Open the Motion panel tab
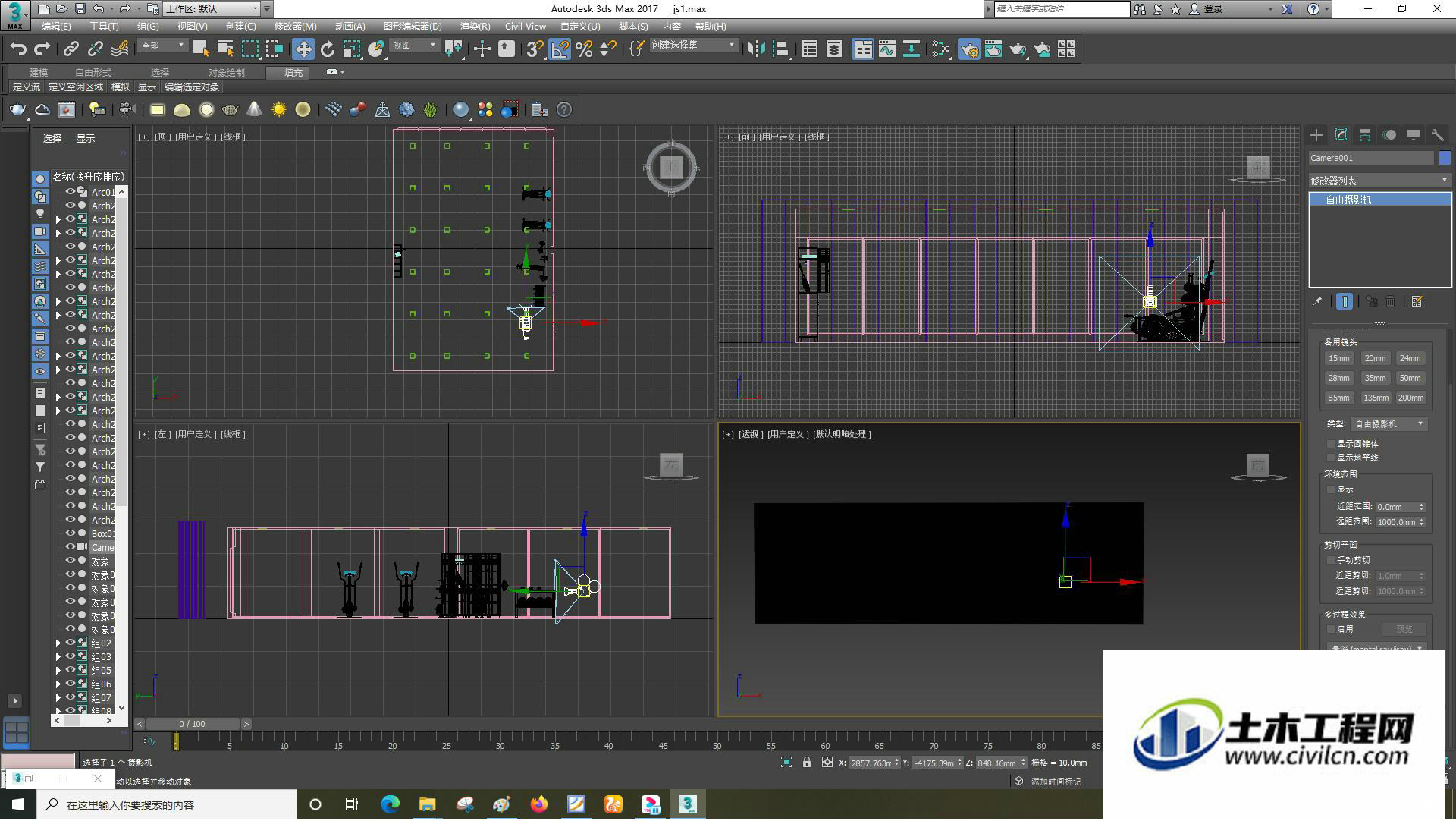The width and height of the screenshot is (1456, 821). click(1389, 135)
